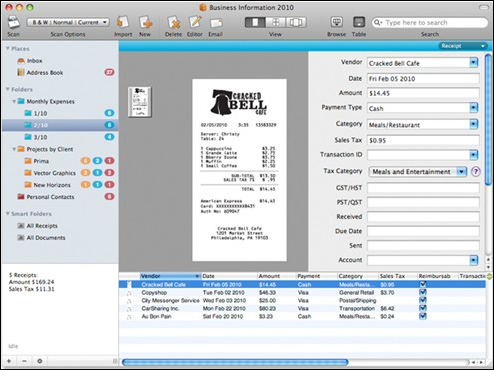The width and height of the screenshot is (494, 370).
Task: Toggle Reimbursable checkbox for Copyshop row
Action: coord(423,292)
